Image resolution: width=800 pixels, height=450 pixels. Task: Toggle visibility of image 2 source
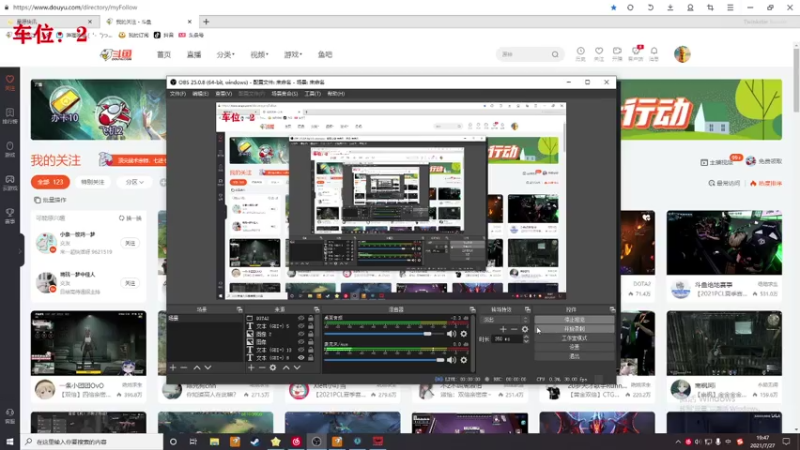tap(301, 334)
